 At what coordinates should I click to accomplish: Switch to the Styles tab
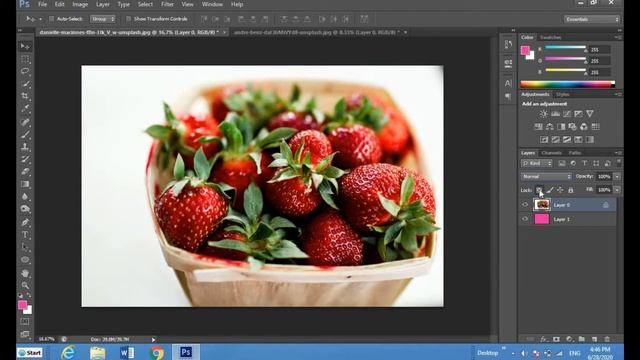(562, 94)
